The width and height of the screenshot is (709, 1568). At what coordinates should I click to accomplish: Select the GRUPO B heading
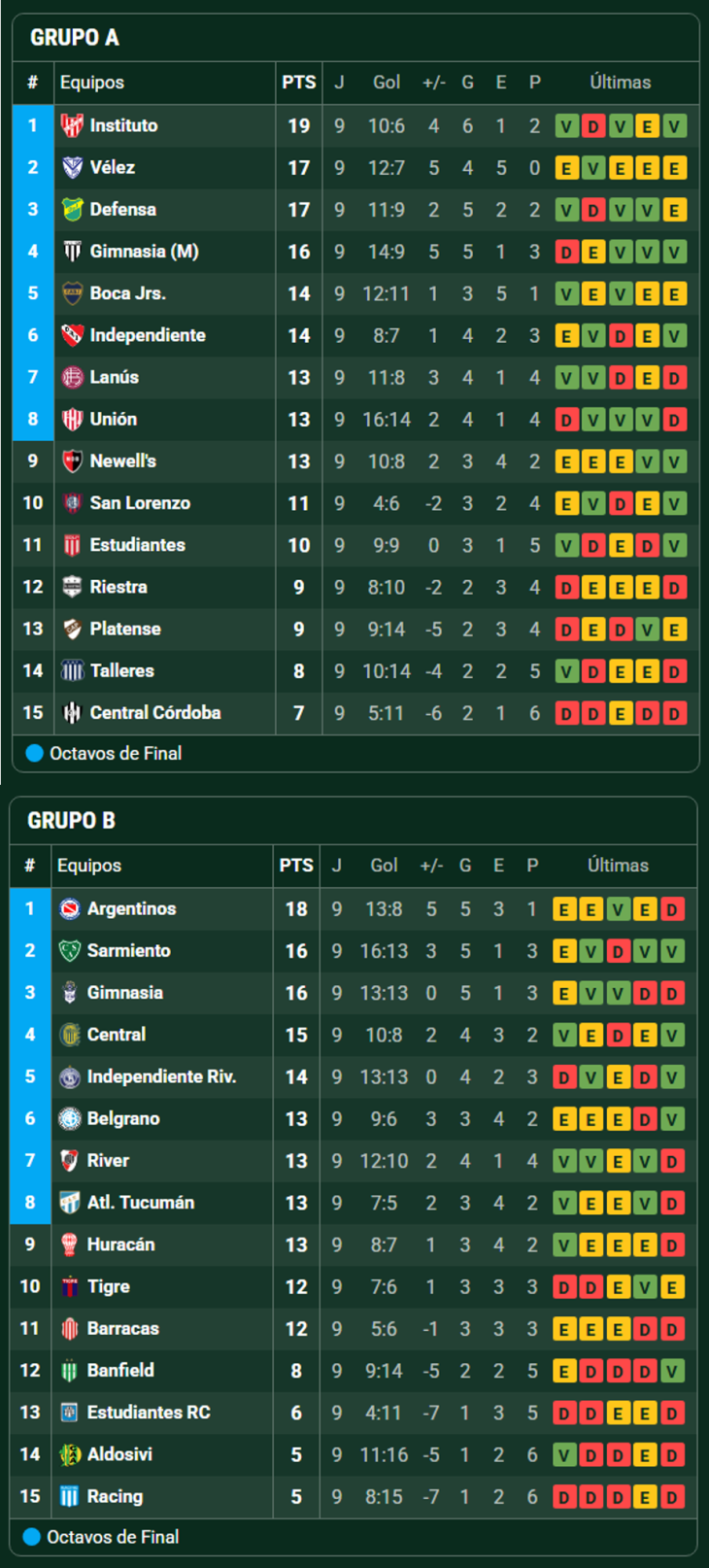pos(71,821)
